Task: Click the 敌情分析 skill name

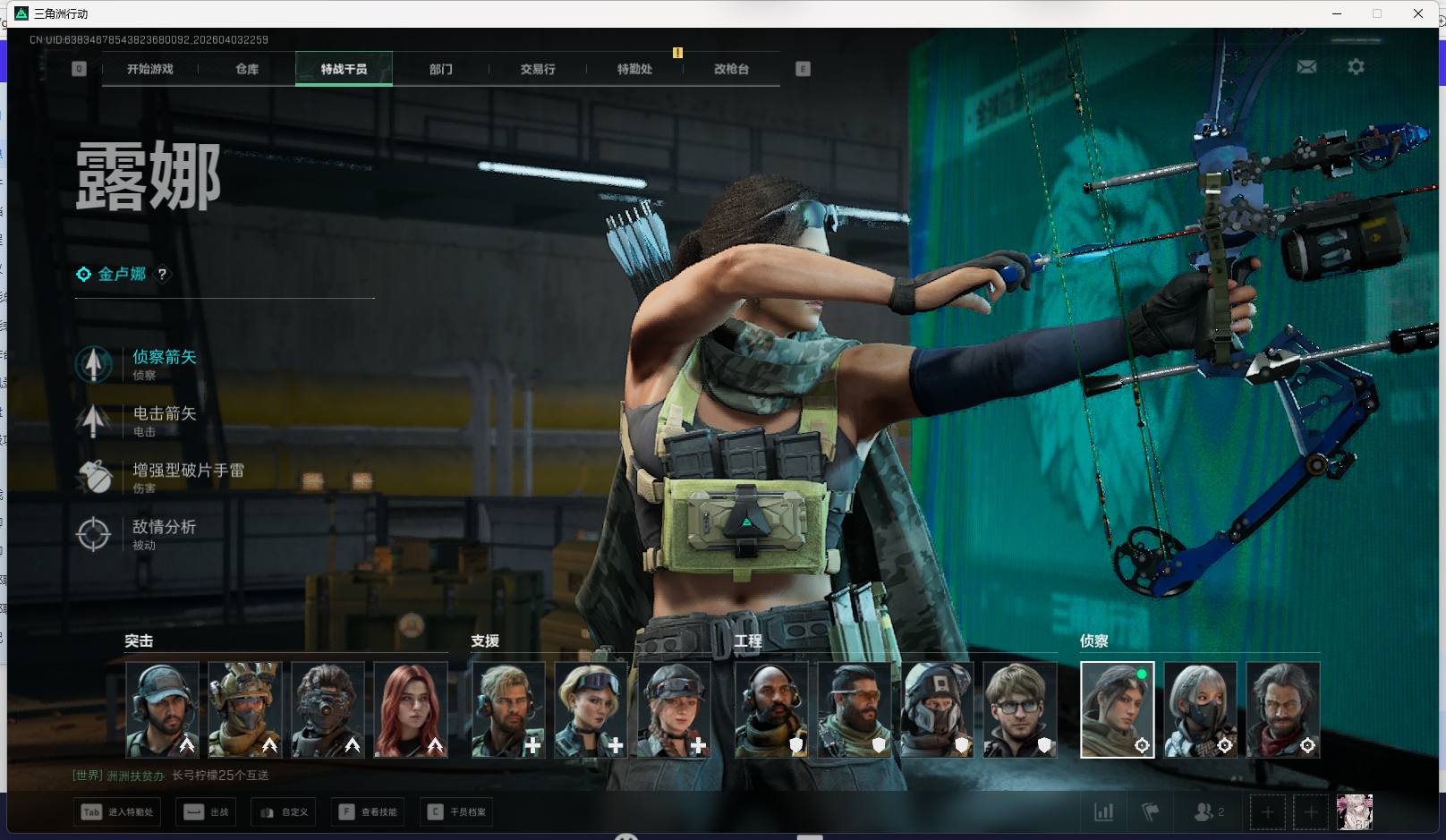Action: tap(165, 527)
